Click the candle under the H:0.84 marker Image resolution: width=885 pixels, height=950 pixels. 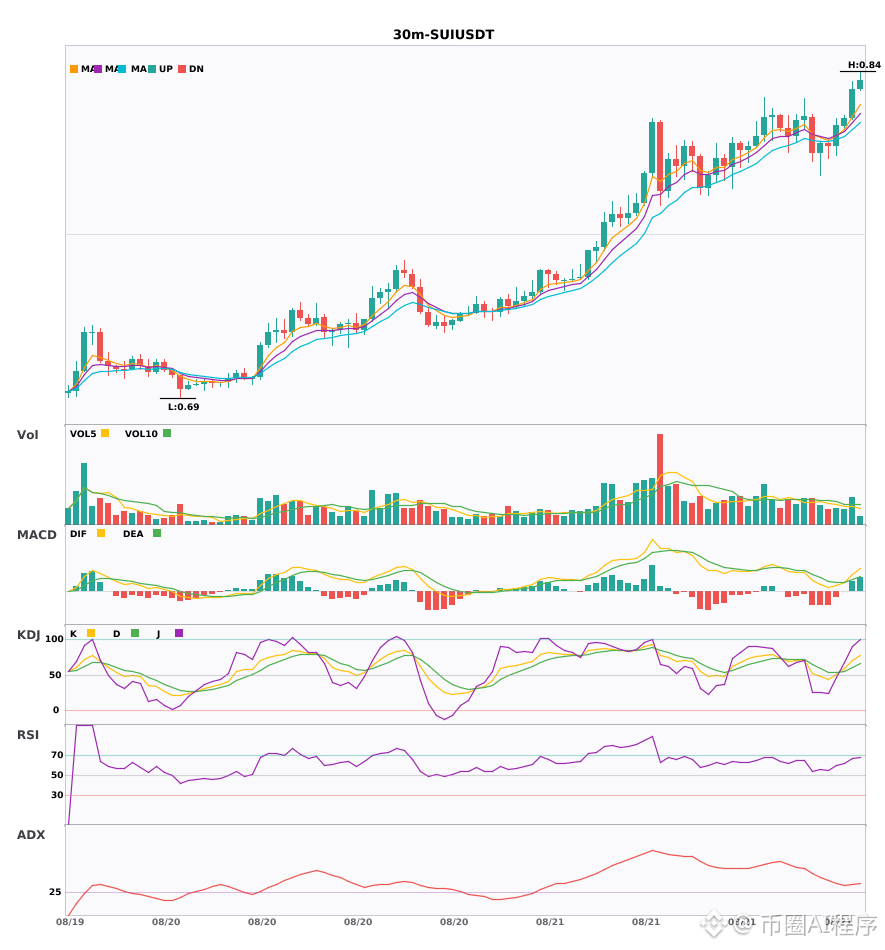(860, 84)
